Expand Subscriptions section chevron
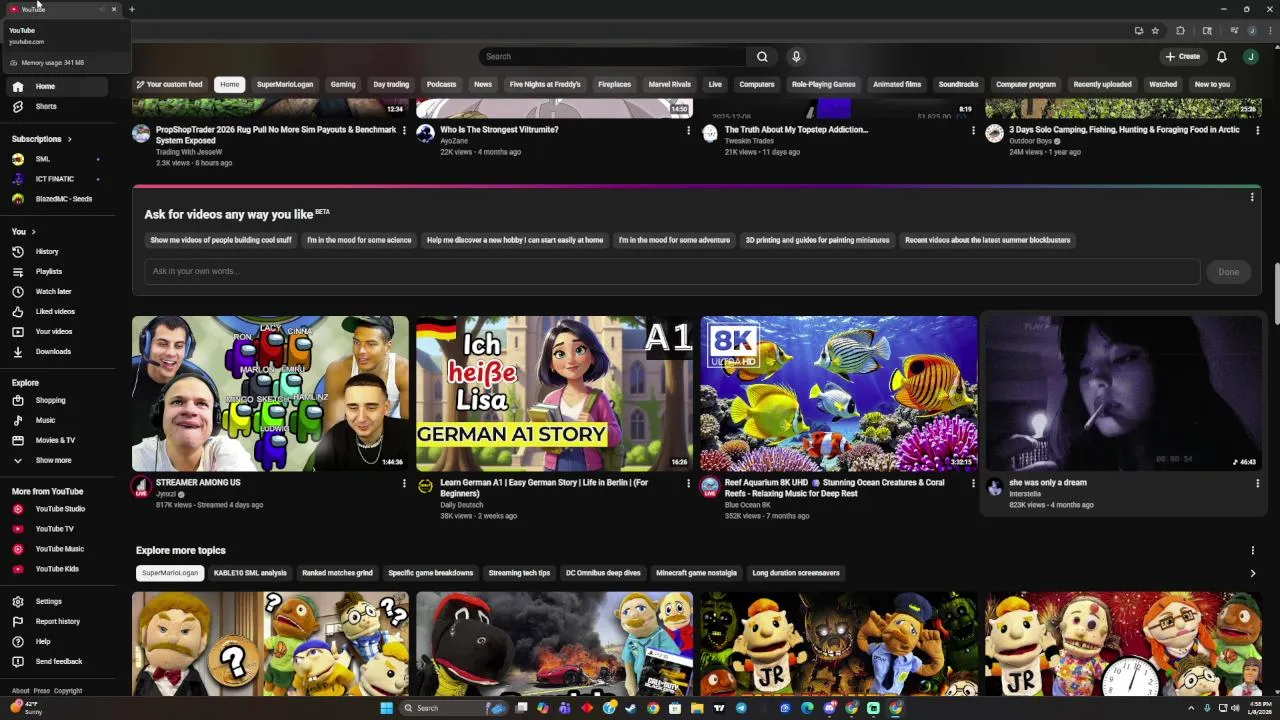Screen dimensions: 1280x720 click(69, 139)
